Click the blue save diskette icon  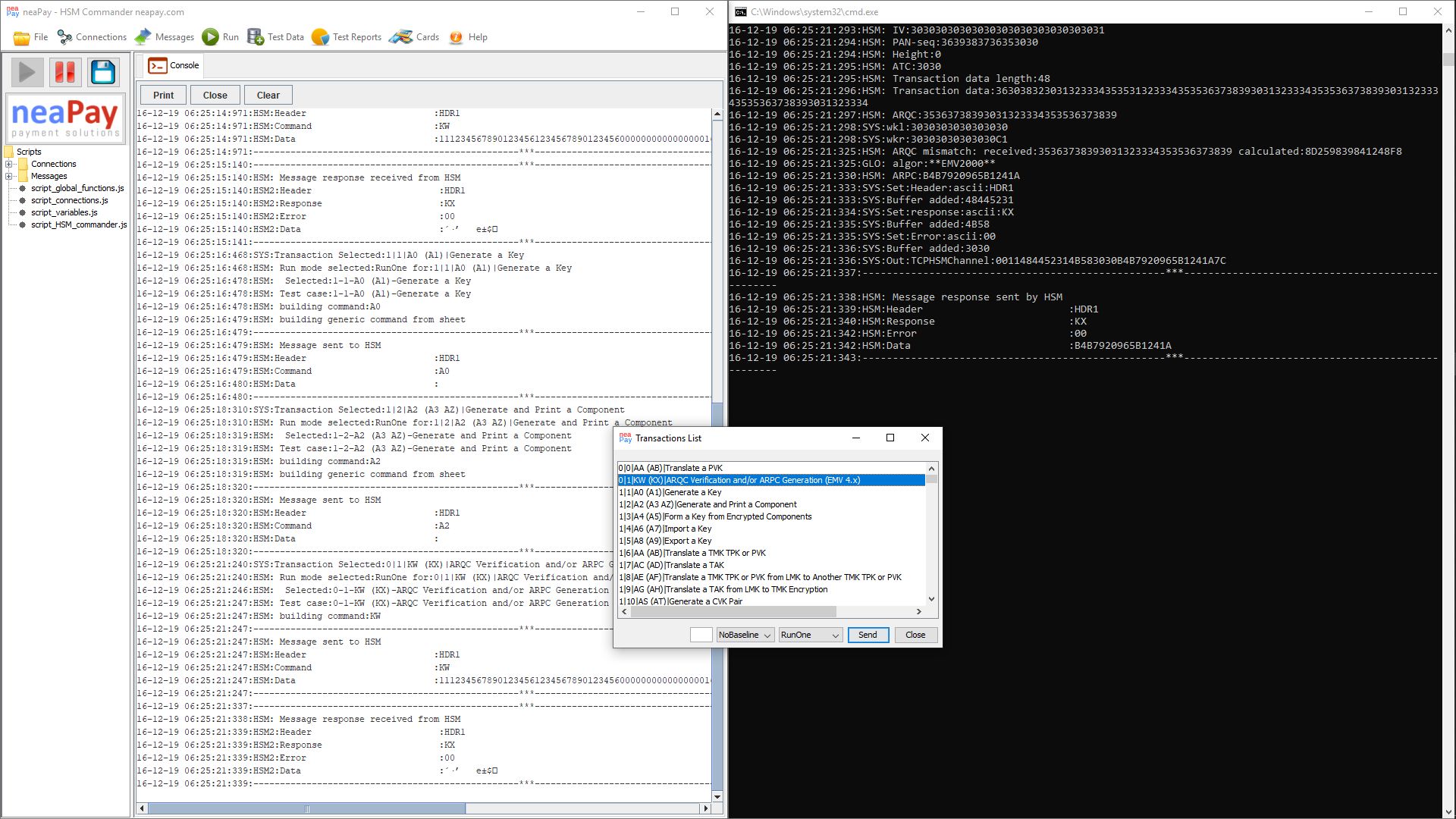coord(103,72)
